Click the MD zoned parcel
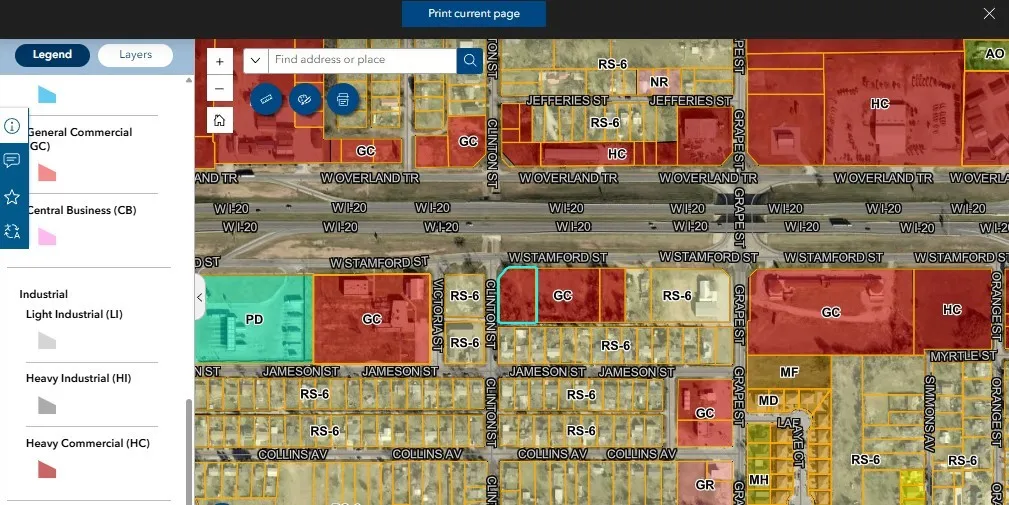This screenshot has width=1009, height=505. click(768, 401)
